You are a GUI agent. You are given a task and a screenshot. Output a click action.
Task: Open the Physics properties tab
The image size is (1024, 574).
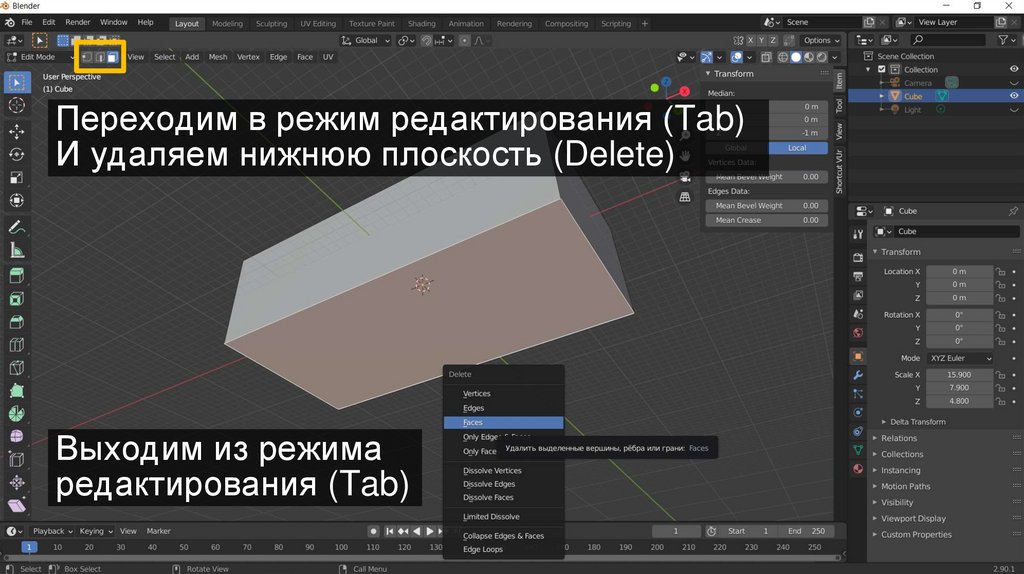[858, 413]
